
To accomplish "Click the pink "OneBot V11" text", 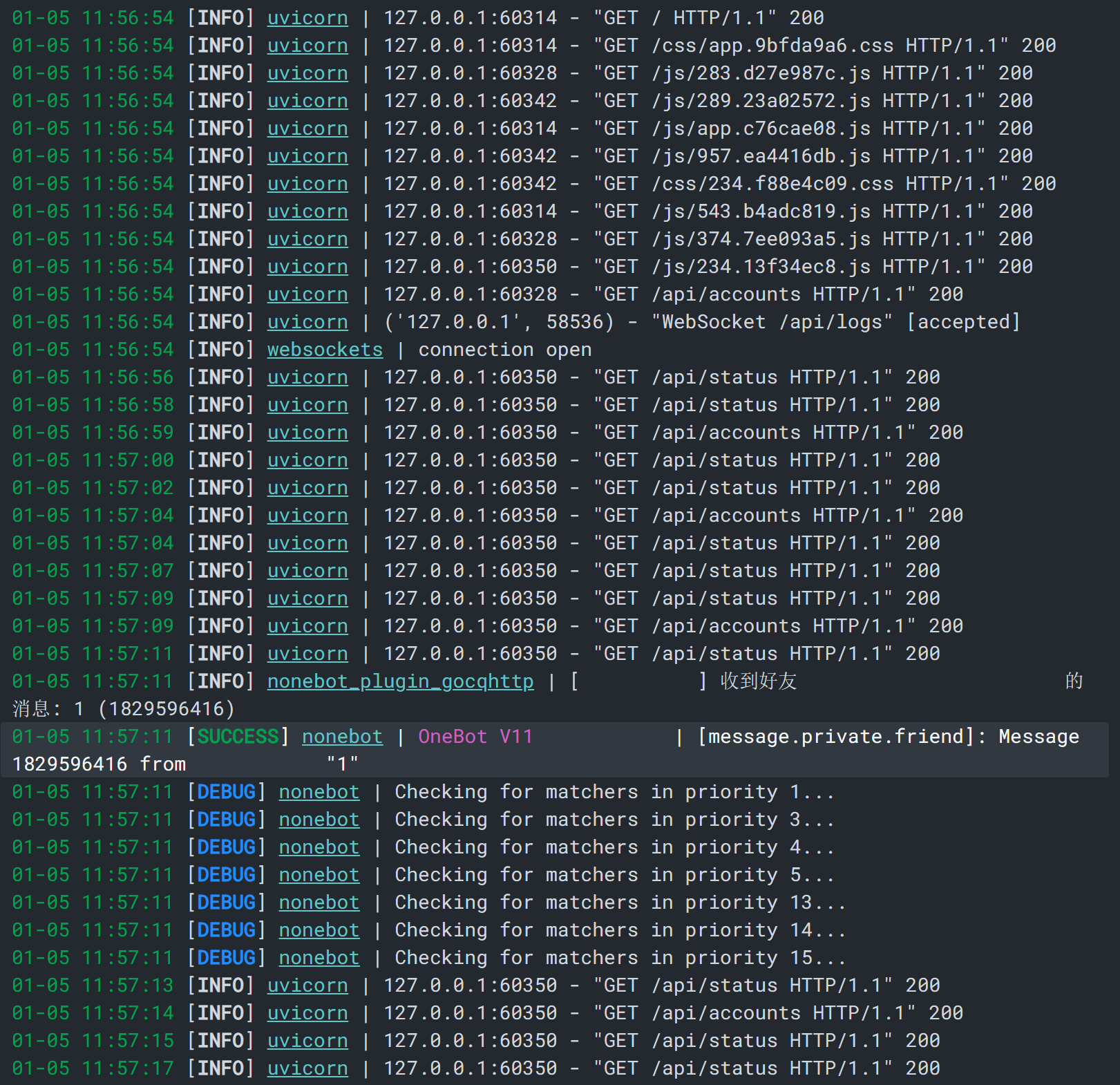I will (475, 737).
